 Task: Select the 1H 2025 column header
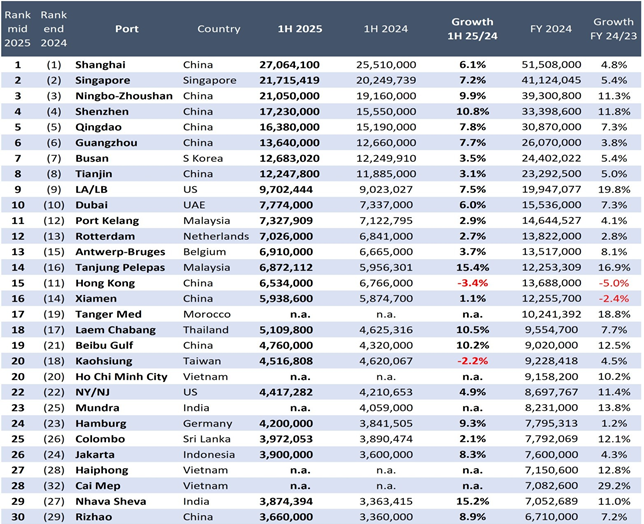300,29
